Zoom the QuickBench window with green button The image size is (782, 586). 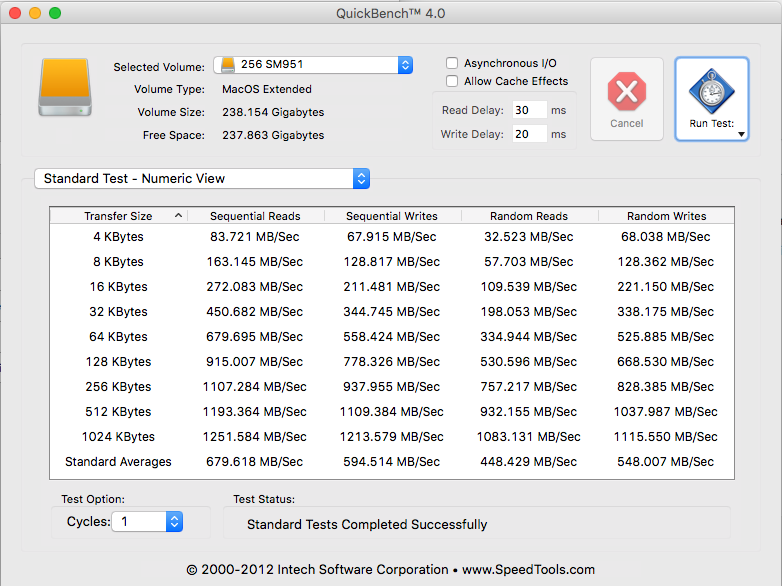pyautogui.click(x=55, y=13)
